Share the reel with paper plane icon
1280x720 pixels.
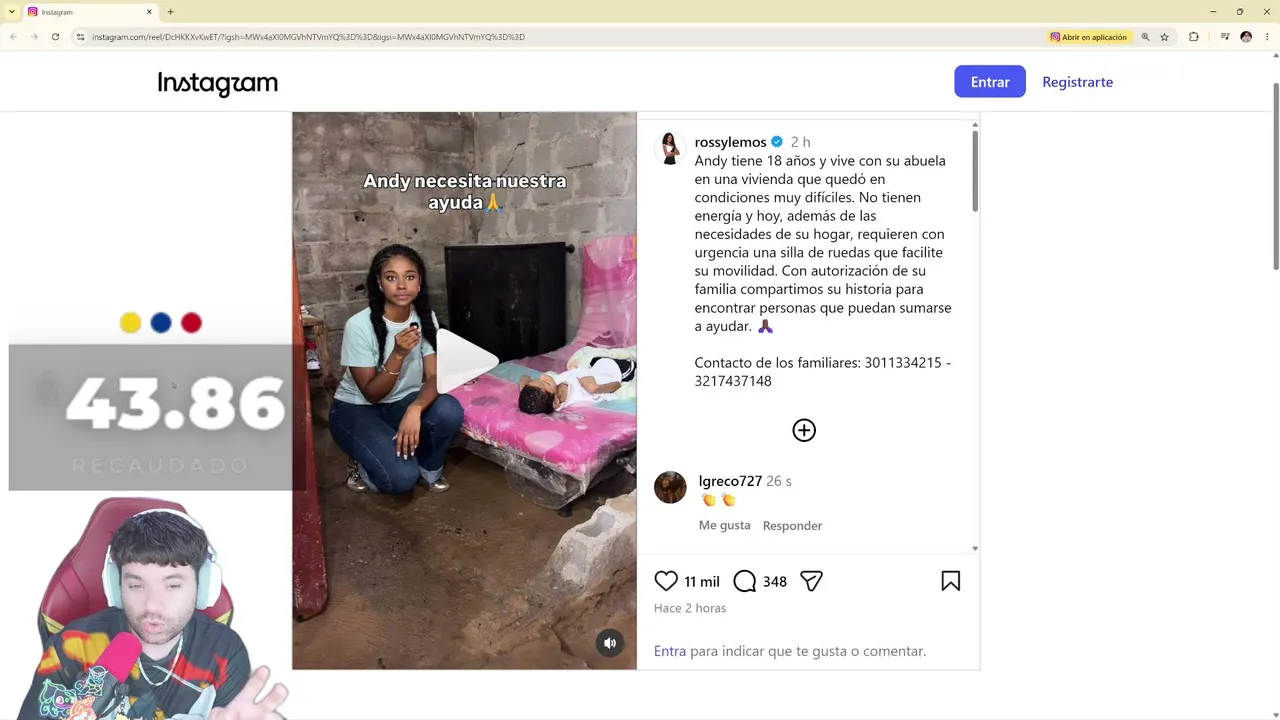(811, 581)
